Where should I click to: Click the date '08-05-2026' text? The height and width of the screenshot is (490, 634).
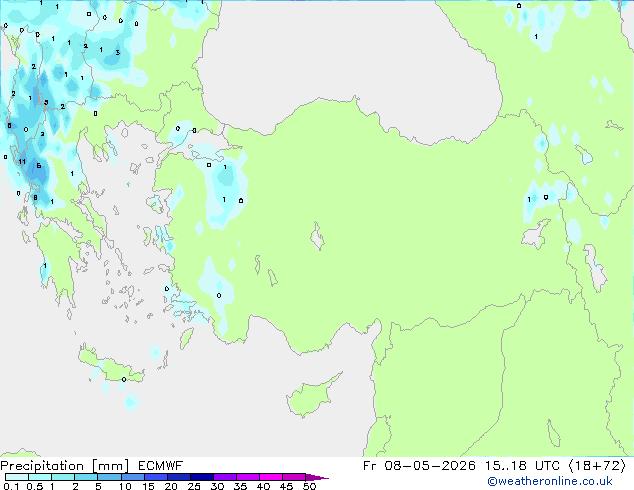pyautogui.click(x=430, y=466)
